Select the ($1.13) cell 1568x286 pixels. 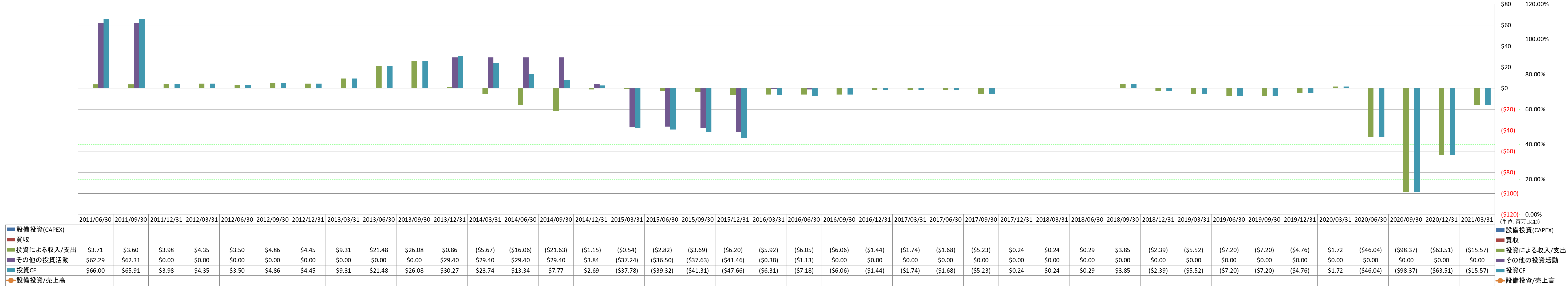(804, 260)
